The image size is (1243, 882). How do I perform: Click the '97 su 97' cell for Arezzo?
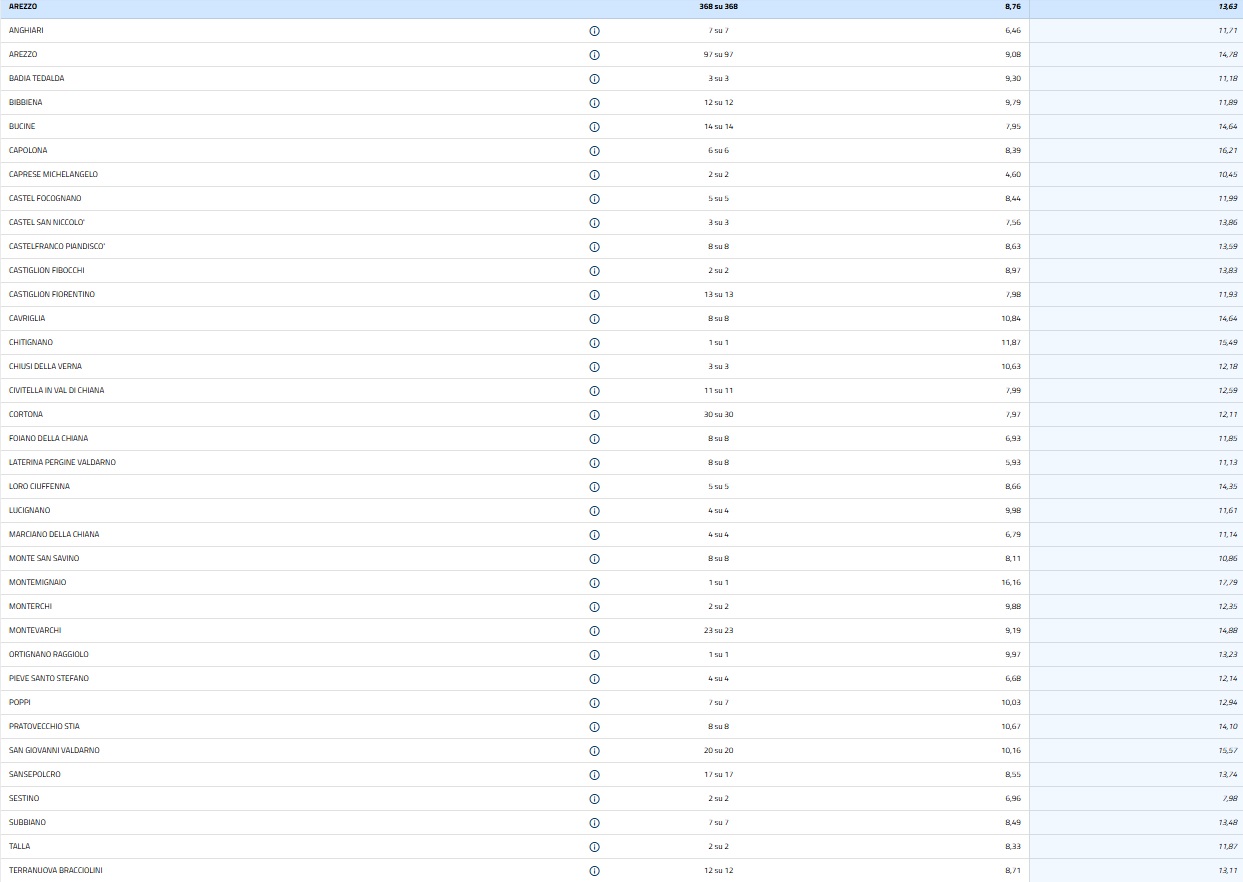click(x=718, y=55)
